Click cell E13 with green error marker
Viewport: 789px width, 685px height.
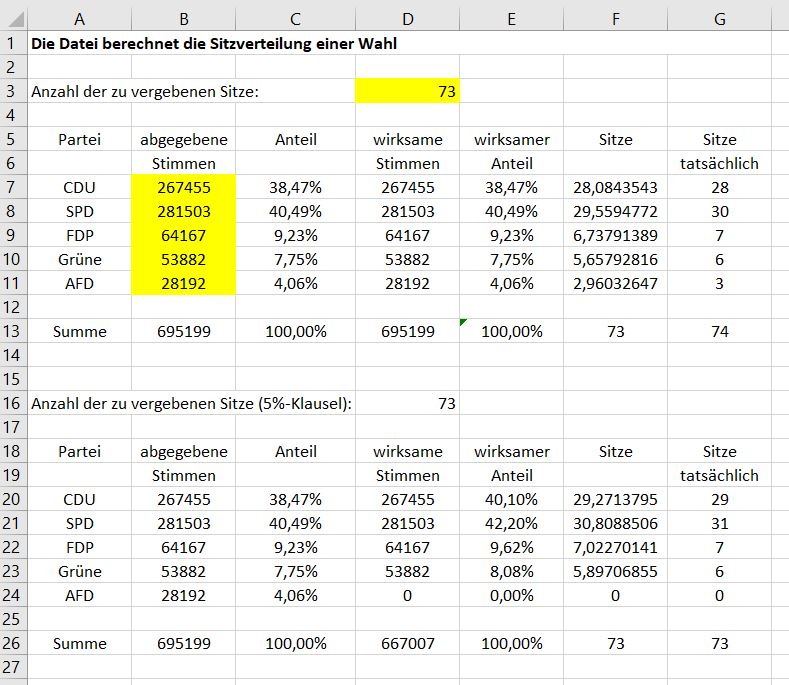pyautogui.click(x=511, y=331)
